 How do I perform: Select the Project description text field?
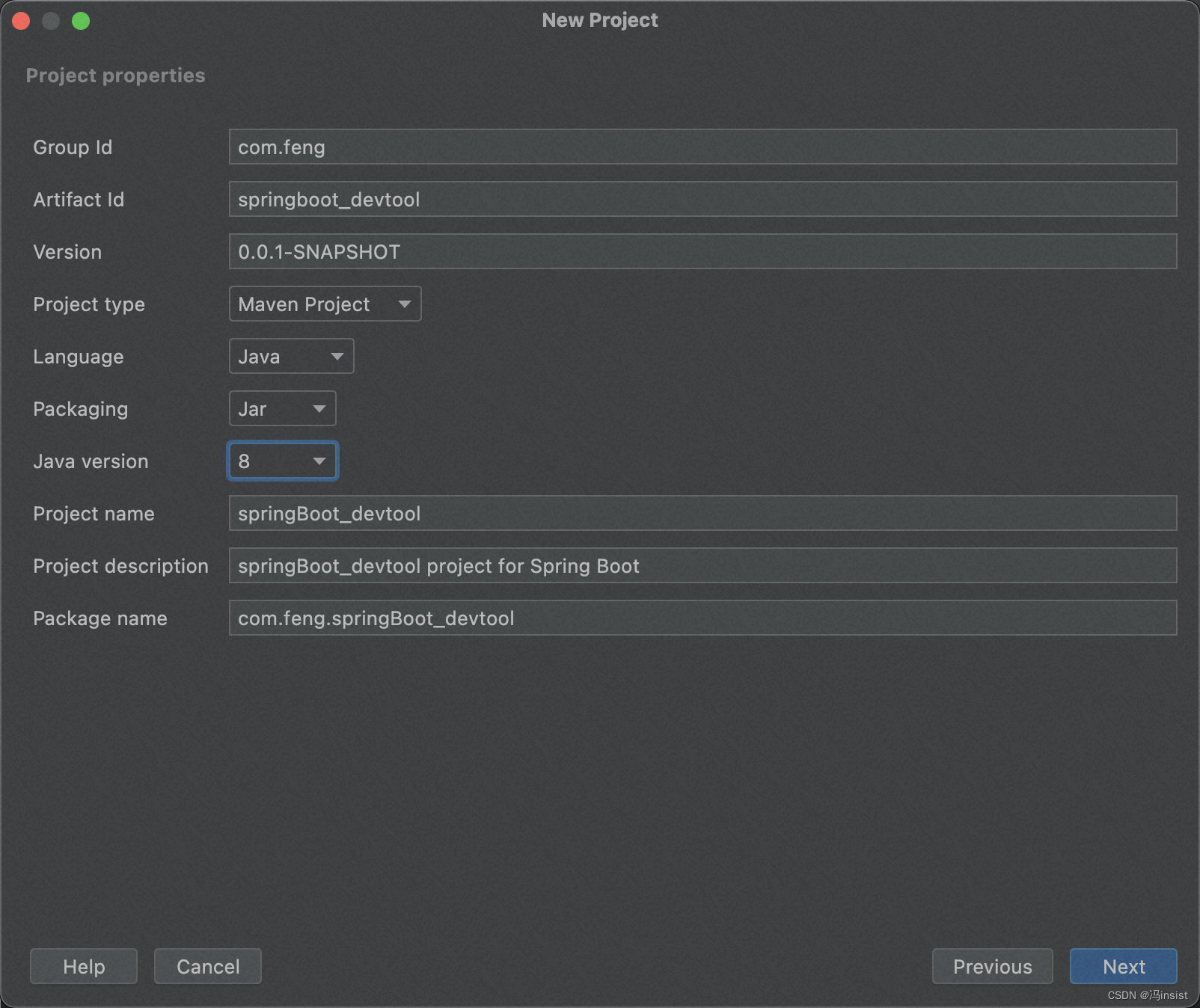pos(702,566)
